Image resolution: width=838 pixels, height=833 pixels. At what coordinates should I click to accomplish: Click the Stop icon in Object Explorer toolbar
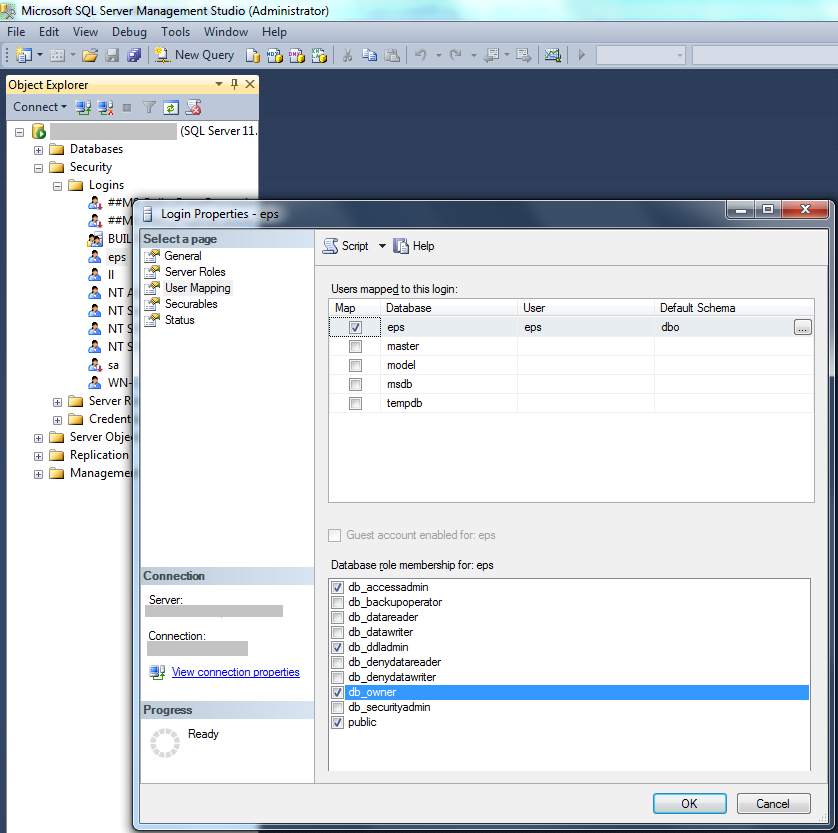(127, 108)
